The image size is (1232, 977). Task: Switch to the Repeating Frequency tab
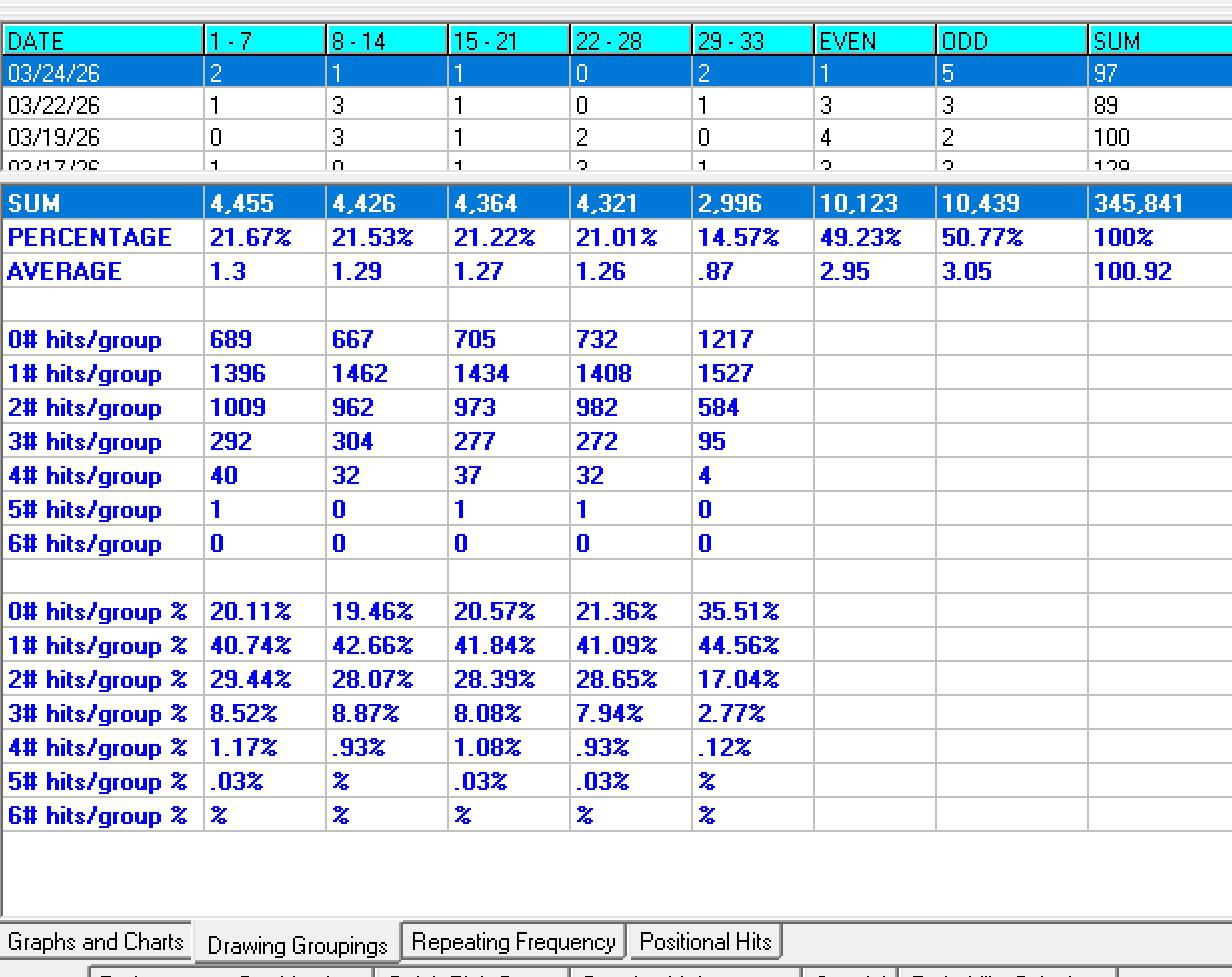pos(513,942)
